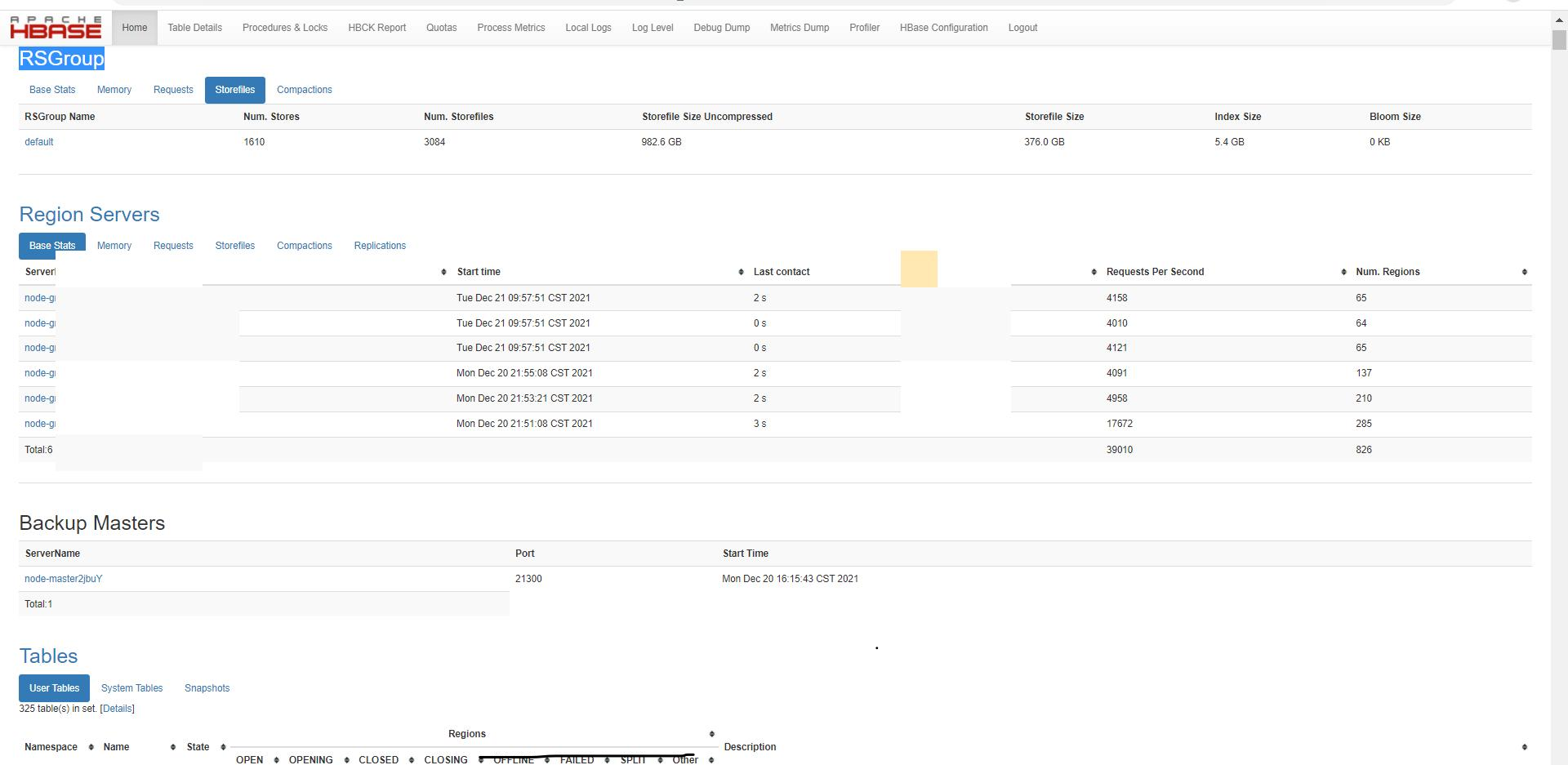Switch to the Replications tab
Screen dimensions: 1568x765
pos(380,246)
